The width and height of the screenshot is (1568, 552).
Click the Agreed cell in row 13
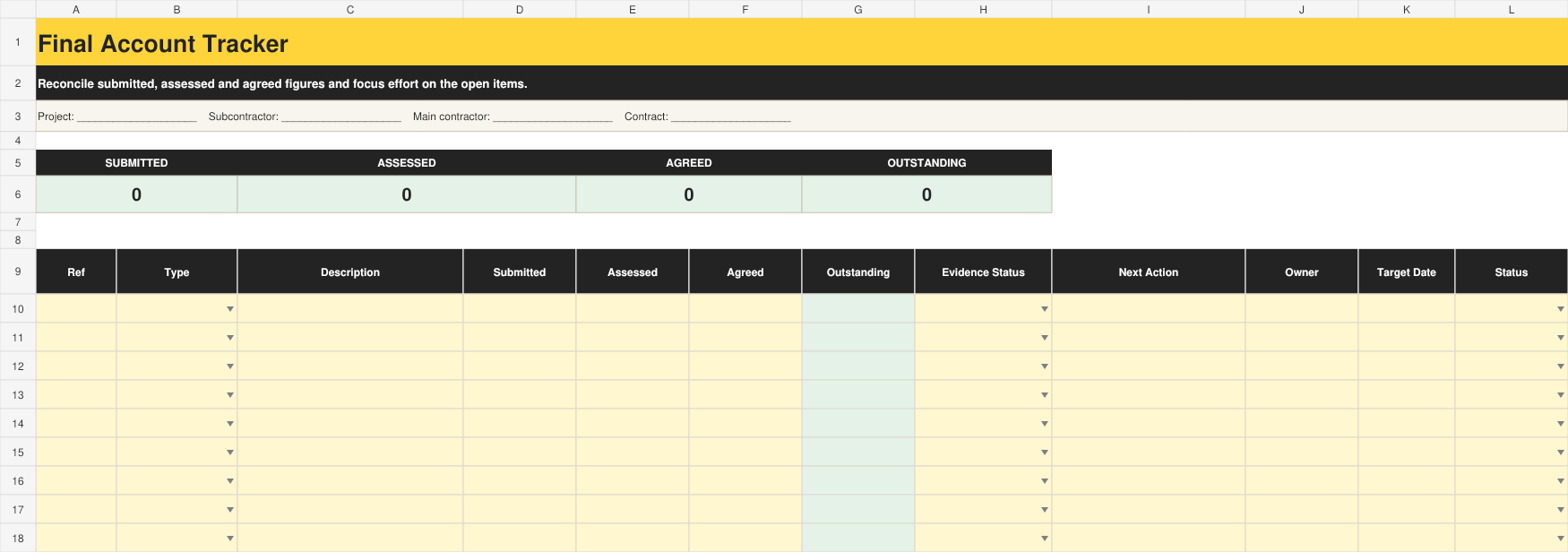745,395
